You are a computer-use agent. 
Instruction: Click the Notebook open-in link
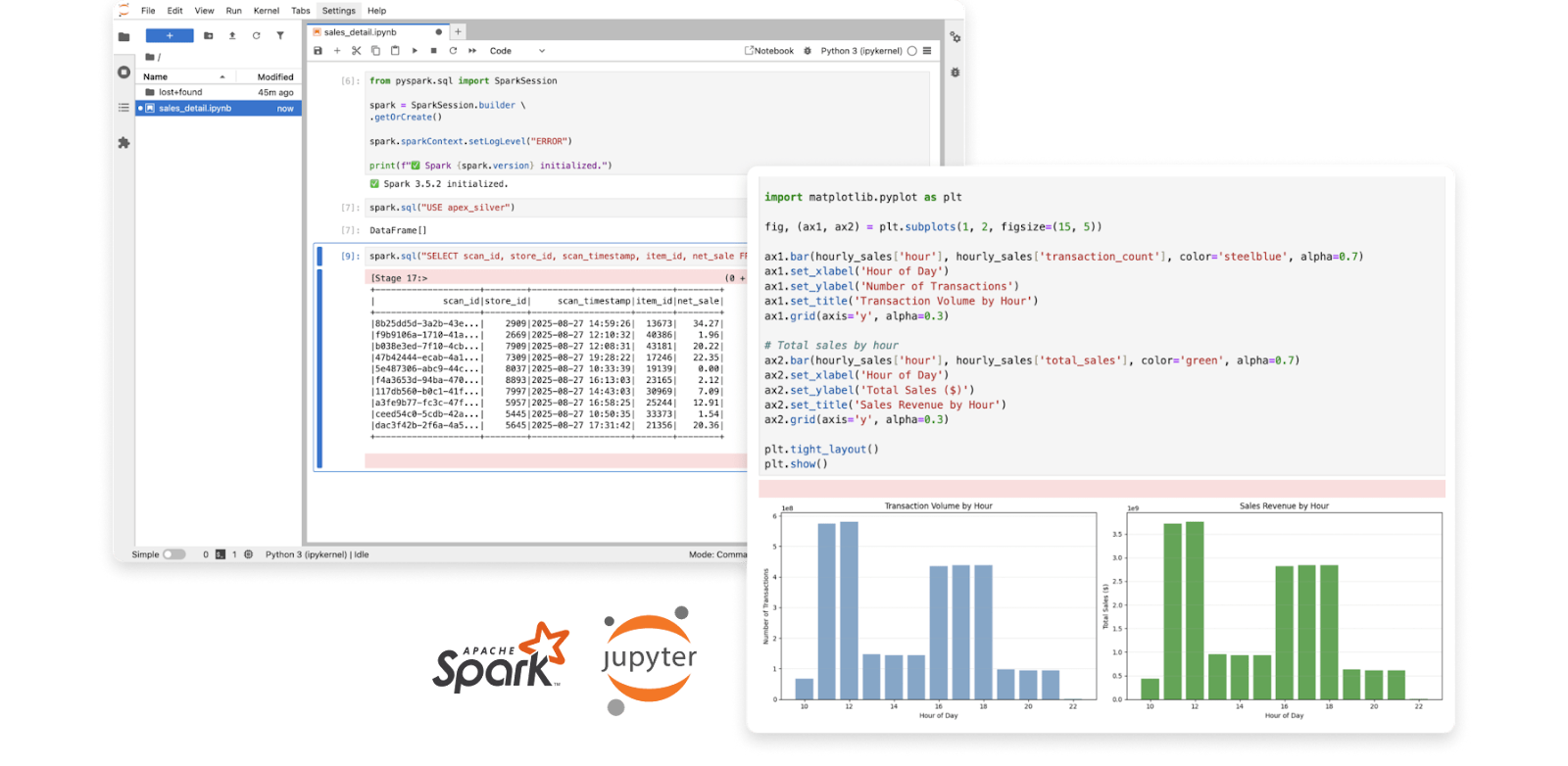tap(769, 51)
